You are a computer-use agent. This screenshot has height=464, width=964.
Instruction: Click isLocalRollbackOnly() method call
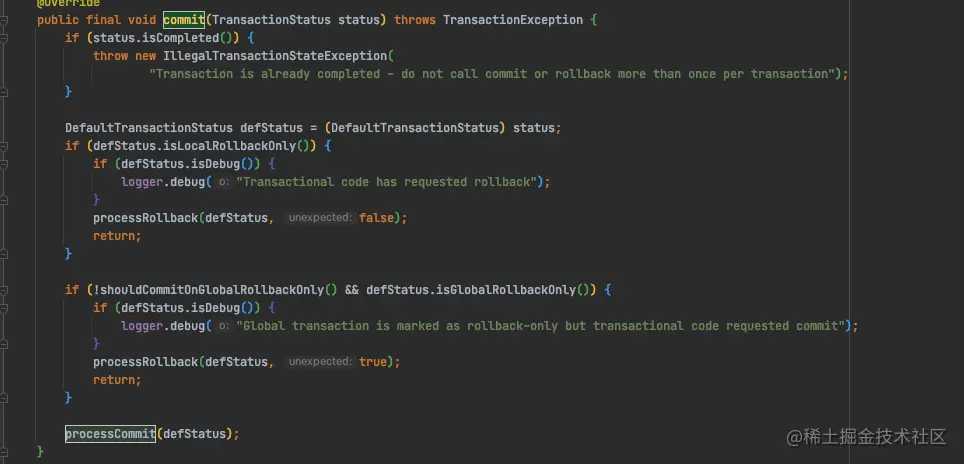coord(239,146)
